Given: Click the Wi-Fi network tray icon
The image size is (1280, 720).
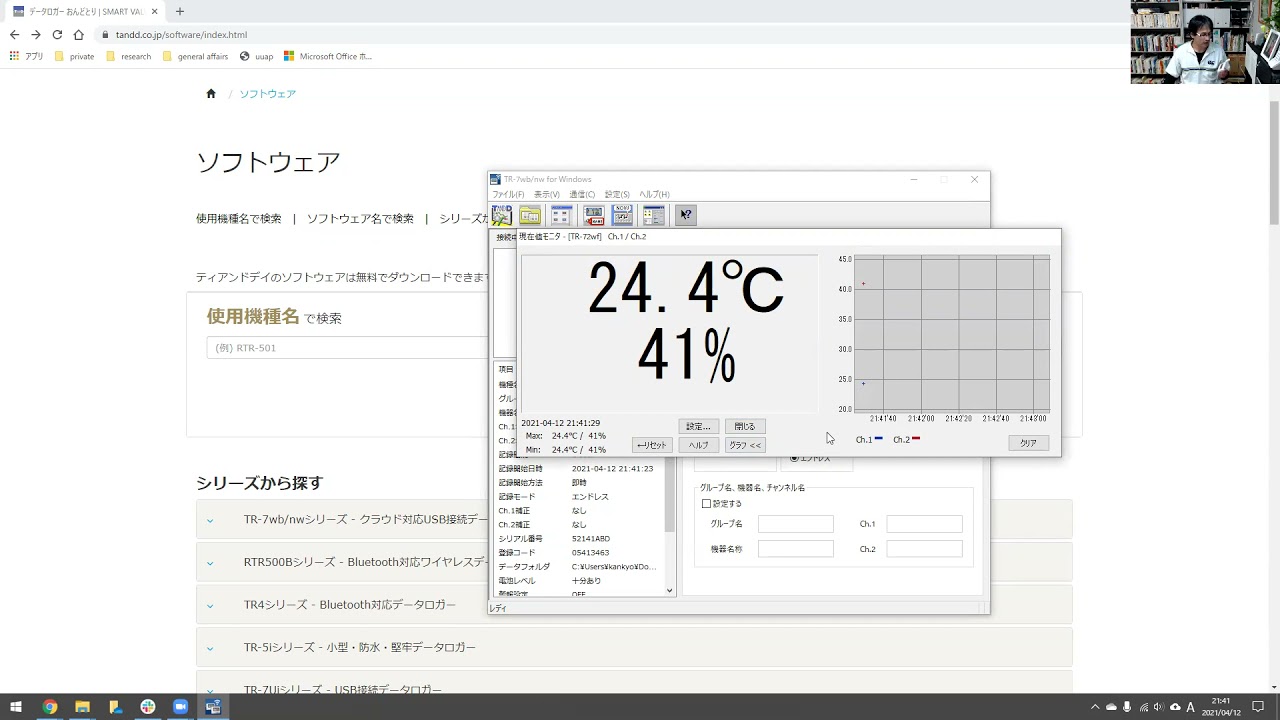Looking at the screenshot, I should coord(1143,707).
